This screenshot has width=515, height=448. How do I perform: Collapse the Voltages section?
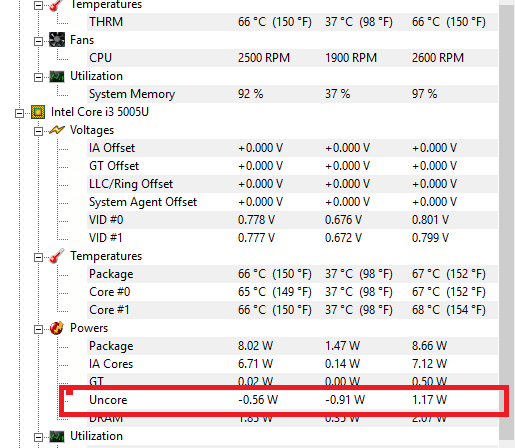[x=38, y=131]
